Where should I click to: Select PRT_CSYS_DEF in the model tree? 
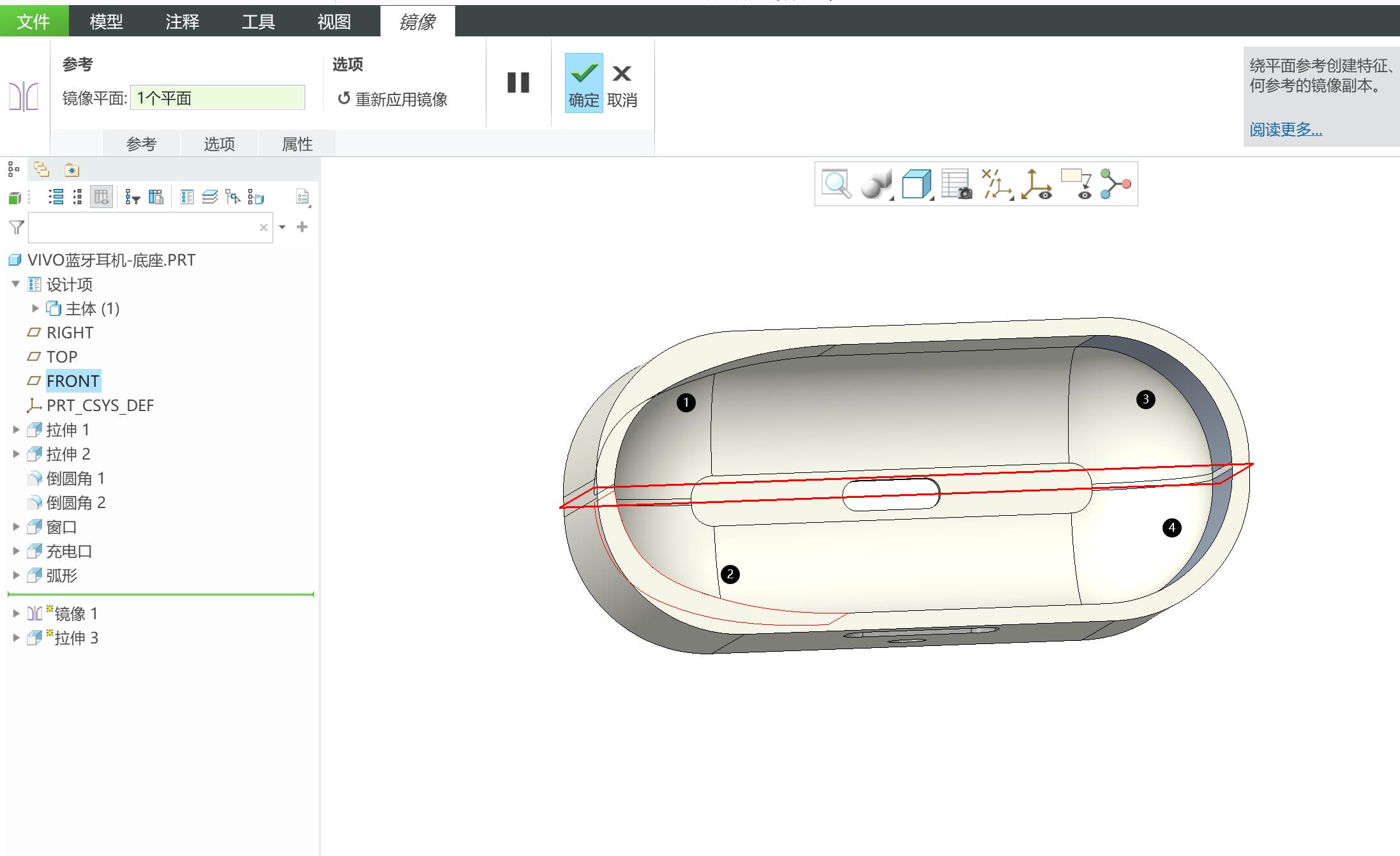[x=100, y=405]
